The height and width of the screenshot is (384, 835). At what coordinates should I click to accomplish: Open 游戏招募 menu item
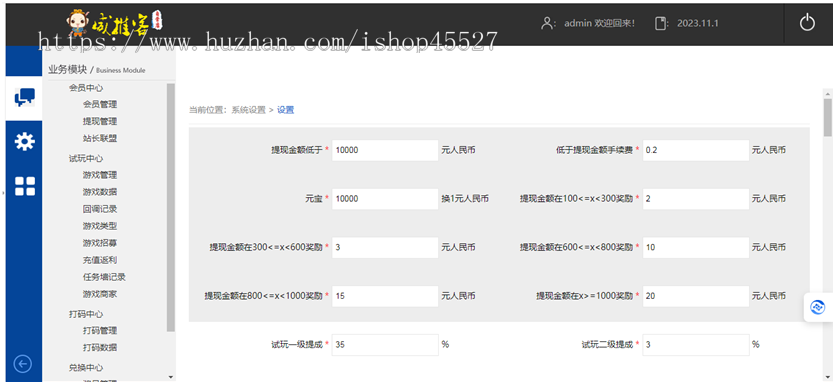pos(100,243)
